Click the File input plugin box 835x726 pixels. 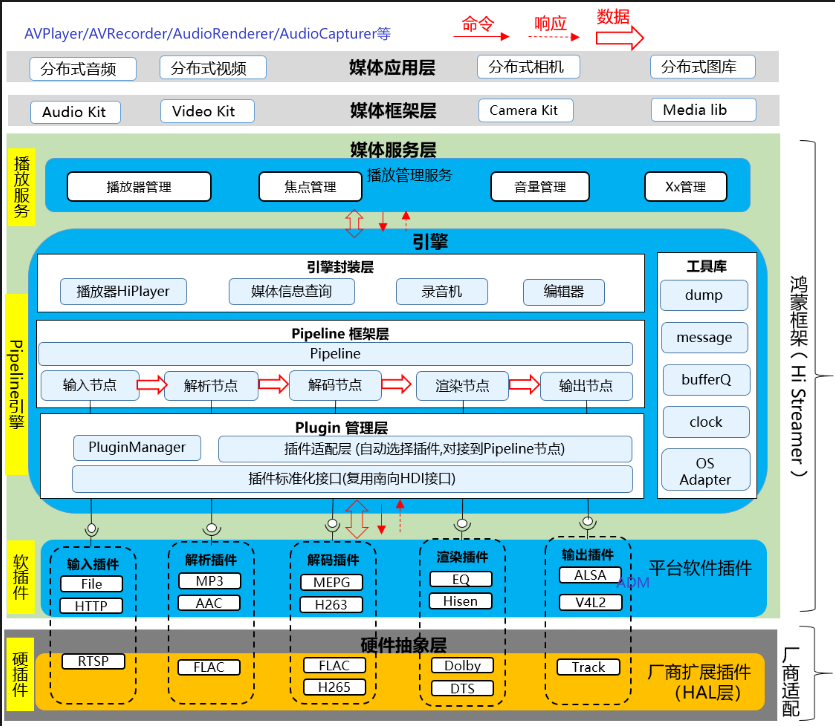click(x=92, y=584)
